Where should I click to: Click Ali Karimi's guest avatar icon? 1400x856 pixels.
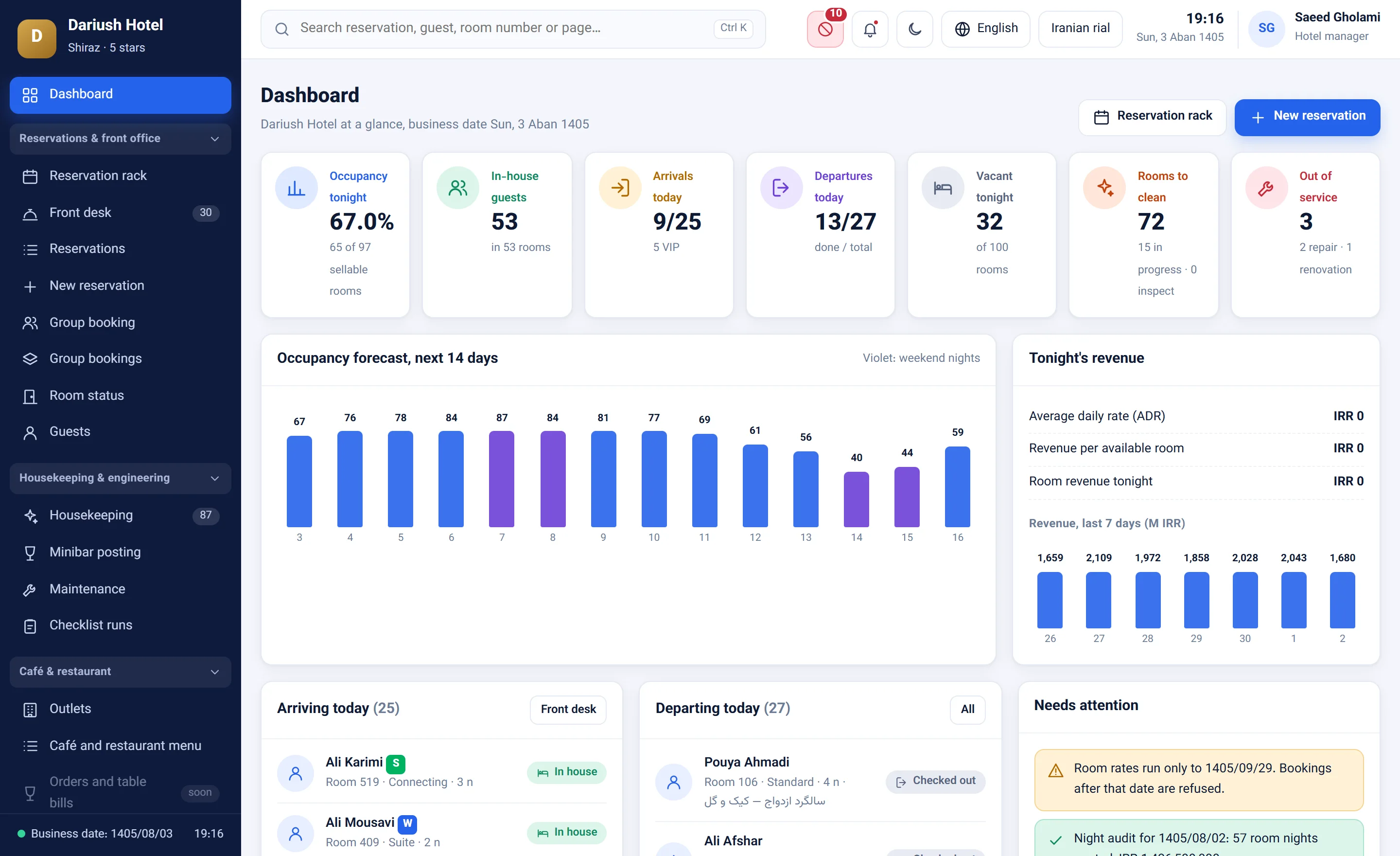[296, 772]
